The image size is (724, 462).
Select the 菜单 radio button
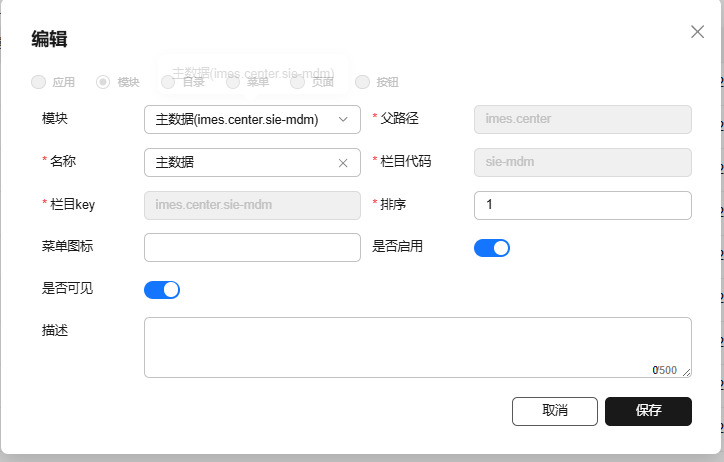tap(233, 82)
